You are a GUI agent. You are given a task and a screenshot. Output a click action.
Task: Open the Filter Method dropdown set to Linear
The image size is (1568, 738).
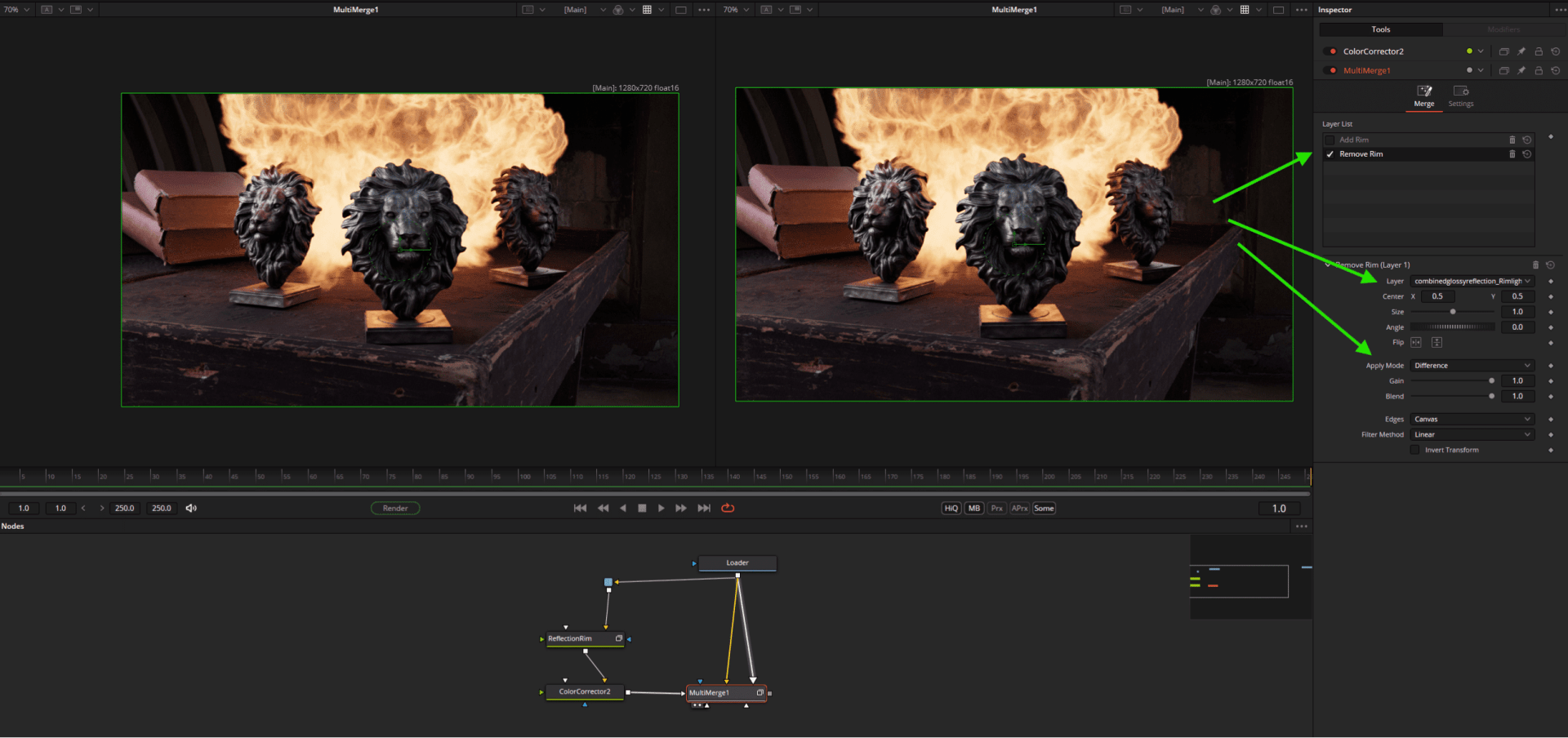click(x=1472, y=435)
